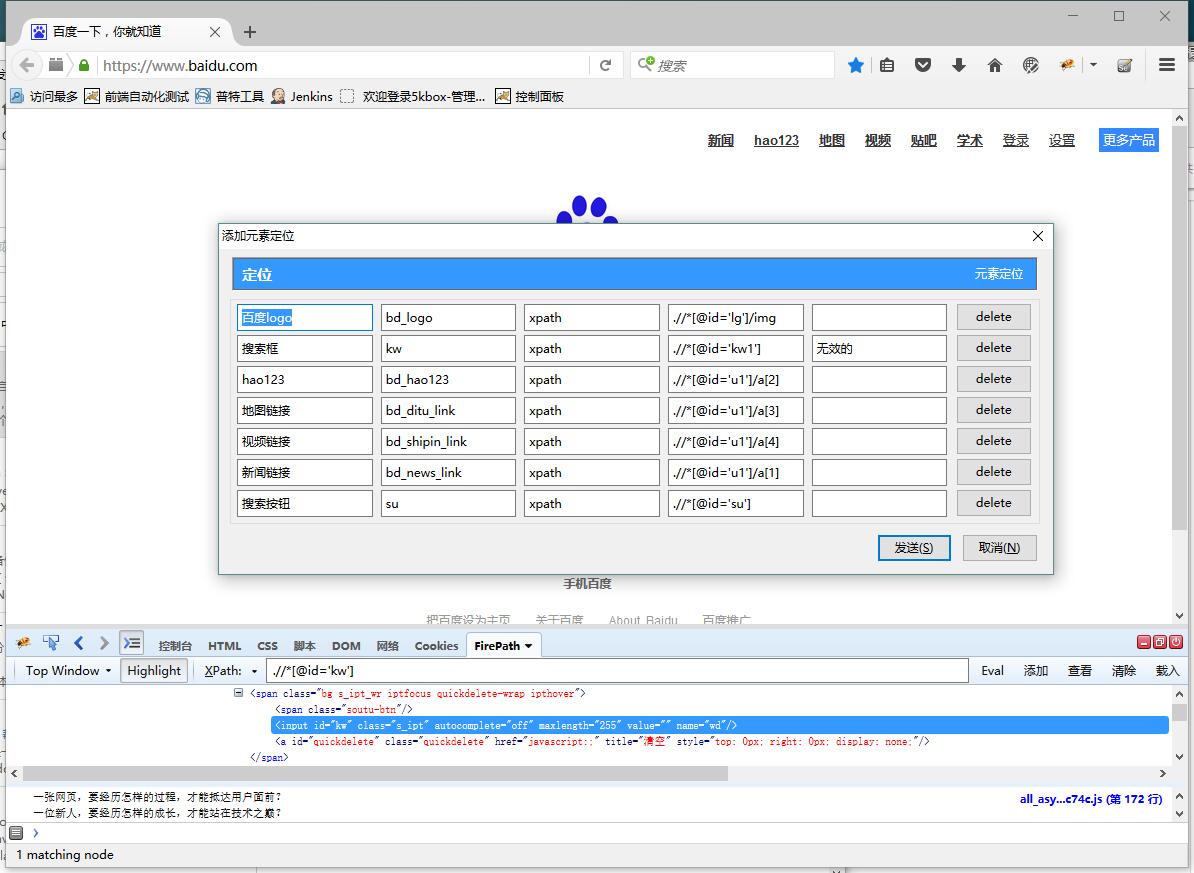
Task: Open the FirePath tab options arrow
Action: pos(528,646)
